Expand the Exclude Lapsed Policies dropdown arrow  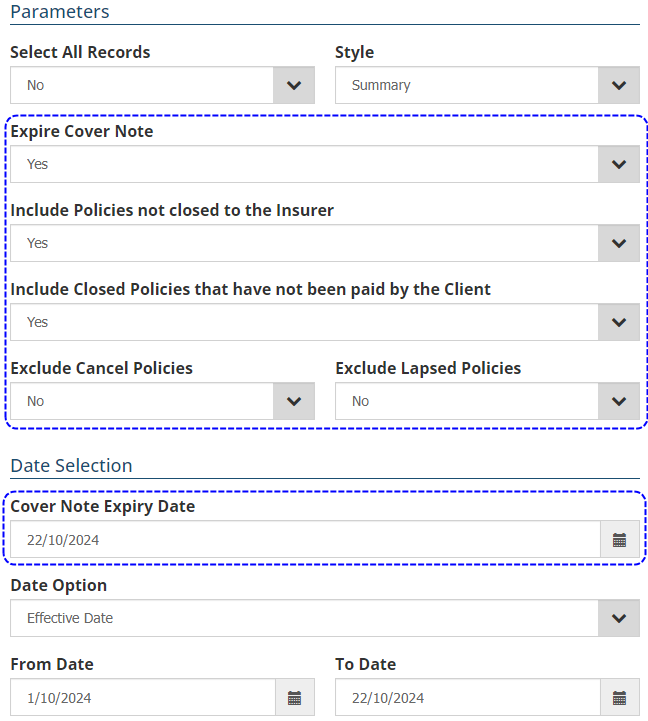click(619, 401)
